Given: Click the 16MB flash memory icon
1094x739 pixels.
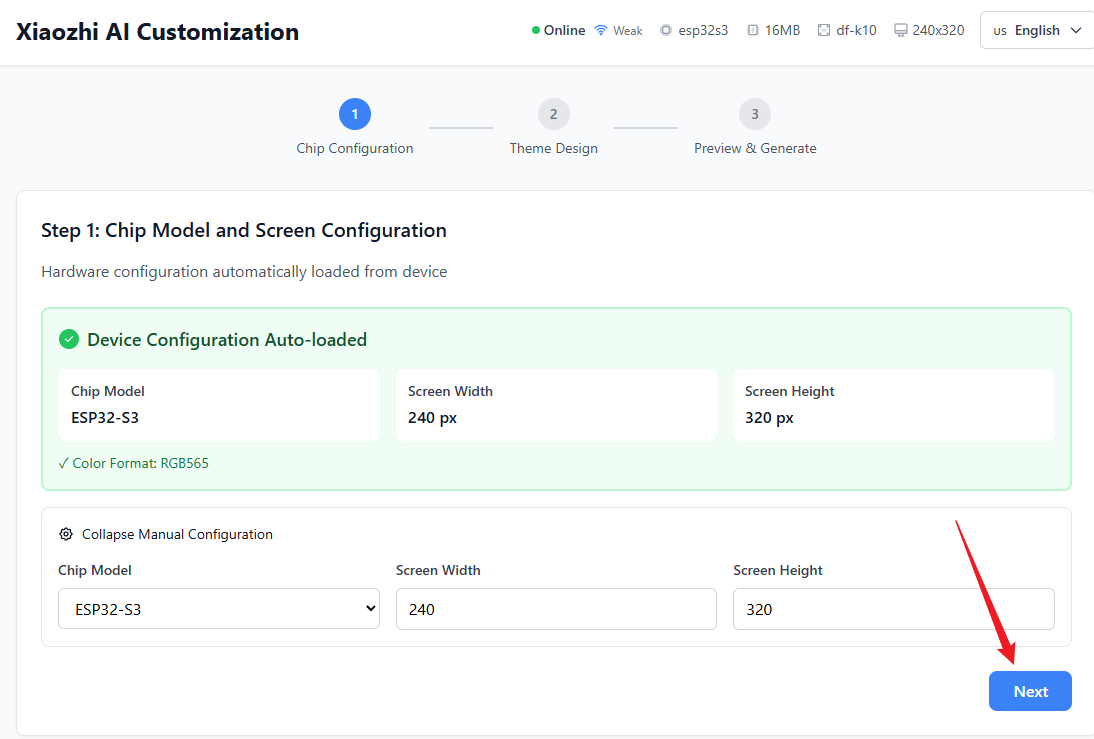Looking at the screenshot, I should click(x=752, y=30).
